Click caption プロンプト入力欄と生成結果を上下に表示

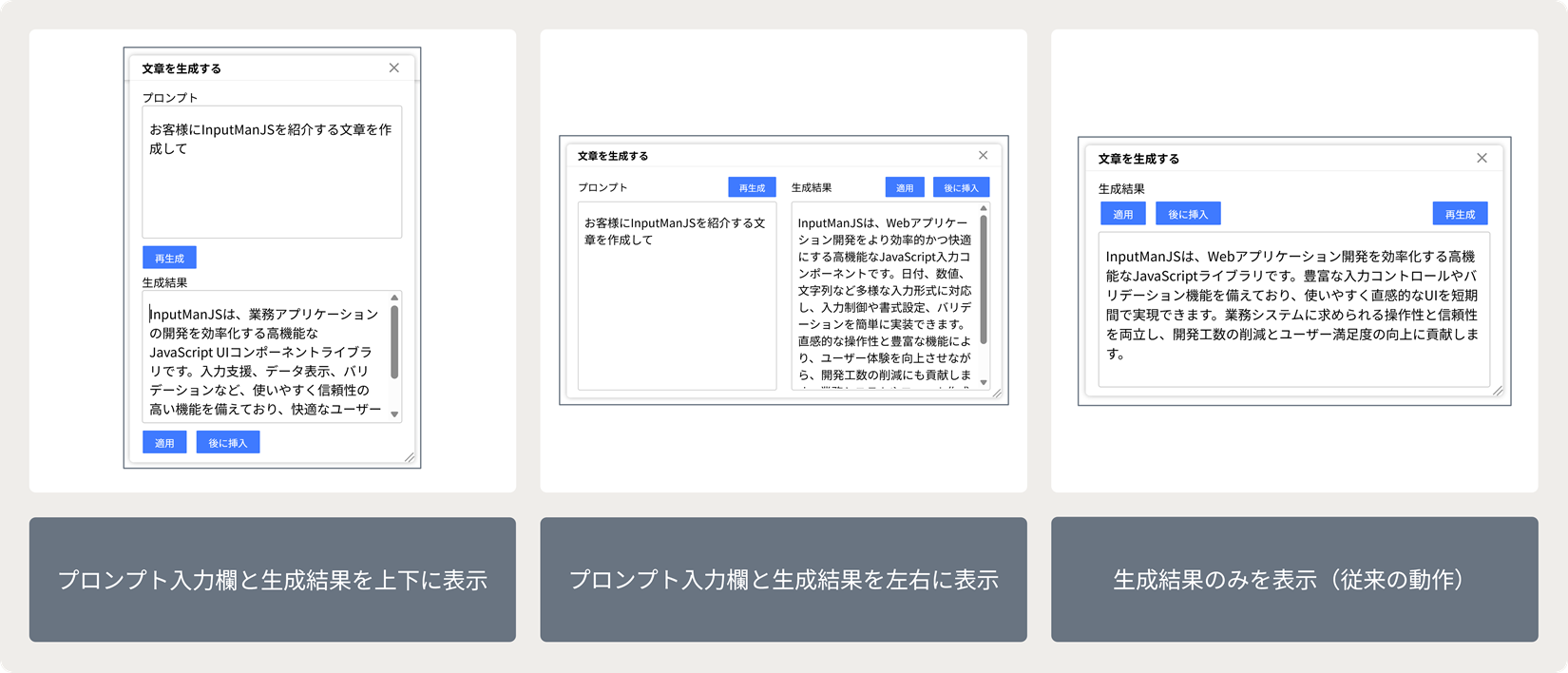(273, 580)
